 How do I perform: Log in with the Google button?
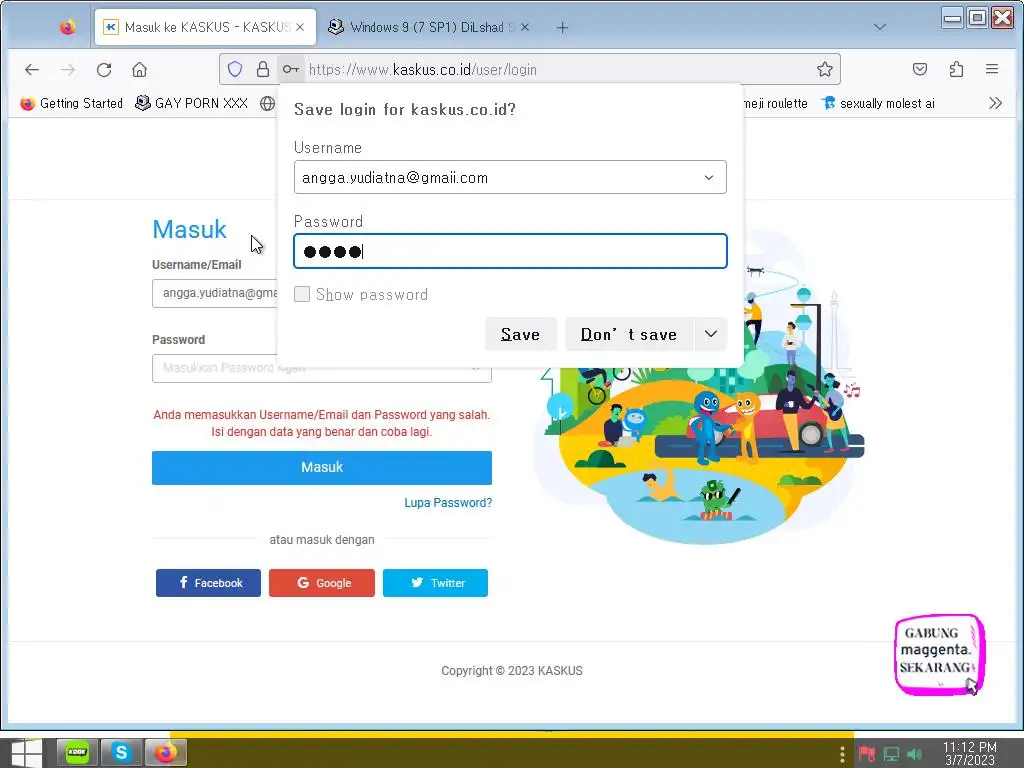click(x=322, y=583)
